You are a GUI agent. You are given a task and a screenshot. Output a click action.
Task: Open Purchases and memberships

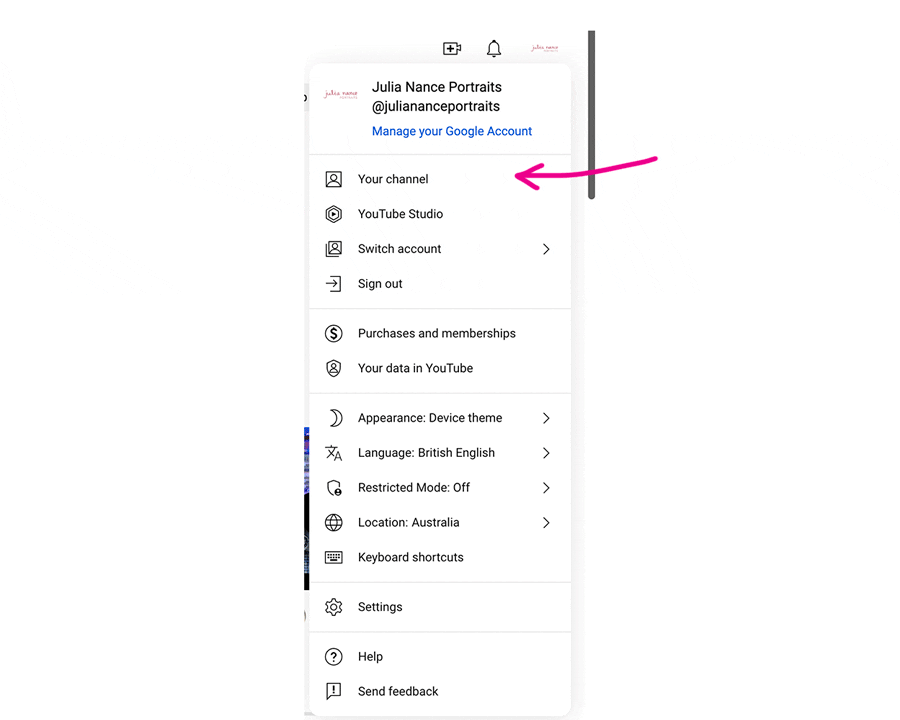(440, 334)
